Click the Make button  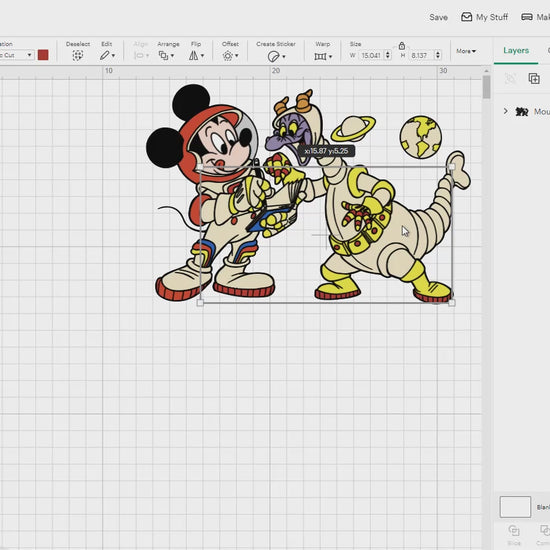[536, 17]
